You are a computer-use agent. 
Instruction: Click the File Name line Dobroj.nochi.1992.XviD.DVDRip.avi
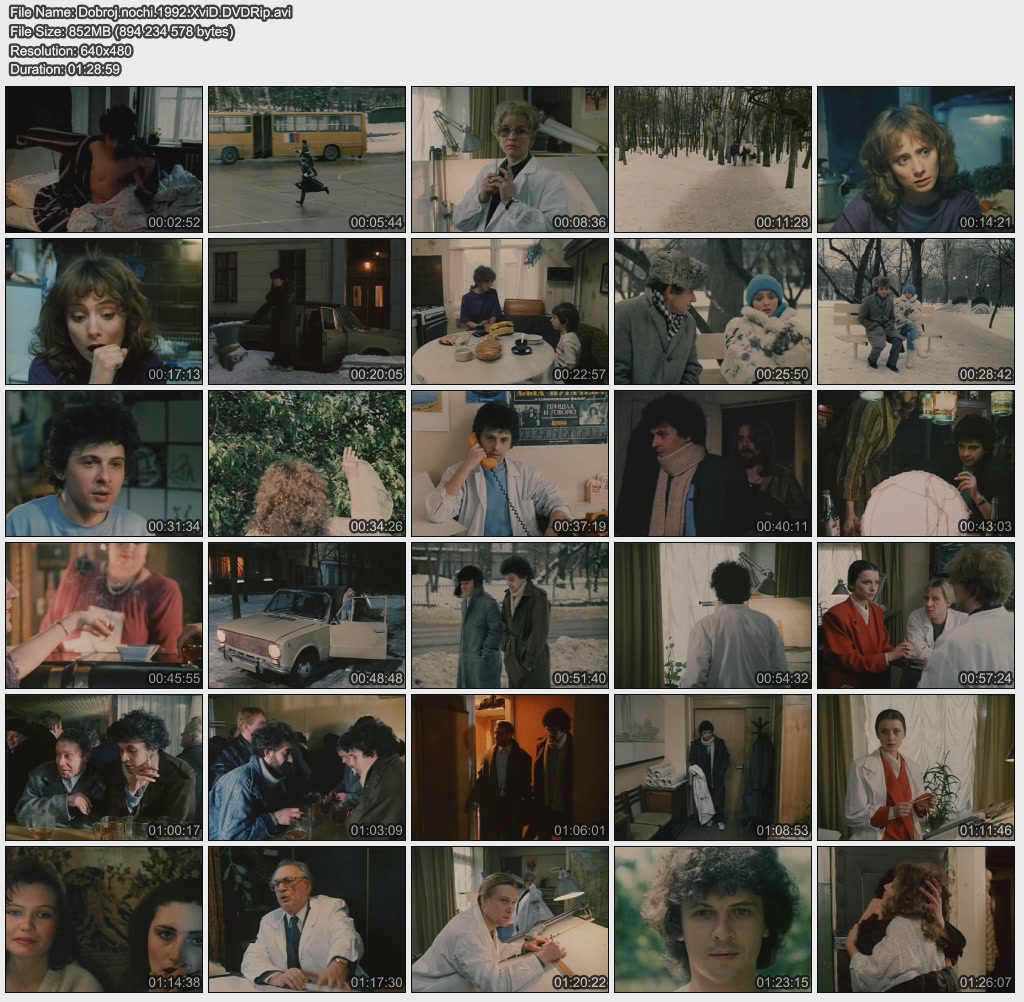(x=151, y=12)
